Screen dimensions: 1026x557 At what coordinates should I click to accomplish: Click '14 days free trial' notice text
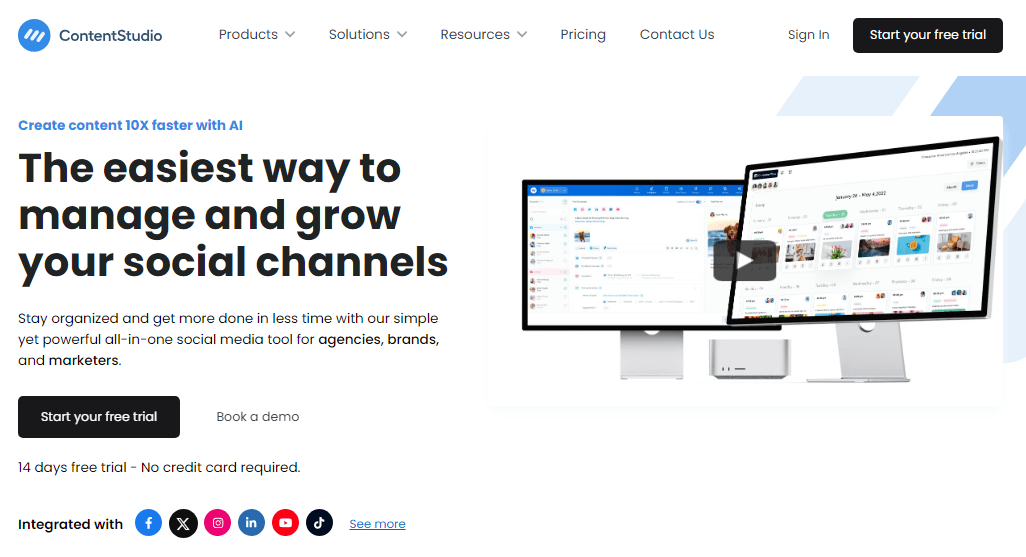pos(159,467)
